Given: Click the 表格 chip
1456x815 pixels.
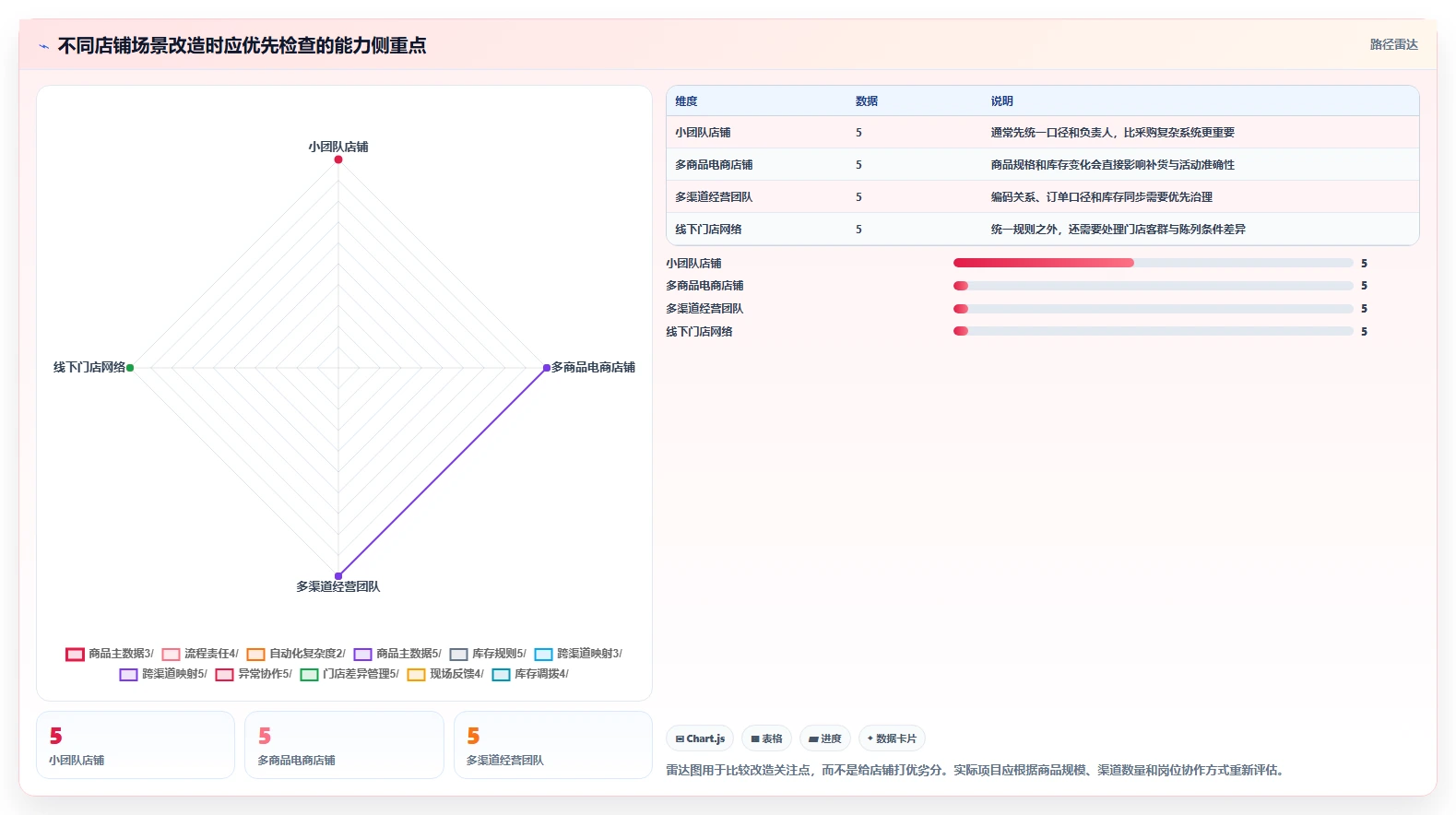Looking at the screenshot, I should [766, 738].
